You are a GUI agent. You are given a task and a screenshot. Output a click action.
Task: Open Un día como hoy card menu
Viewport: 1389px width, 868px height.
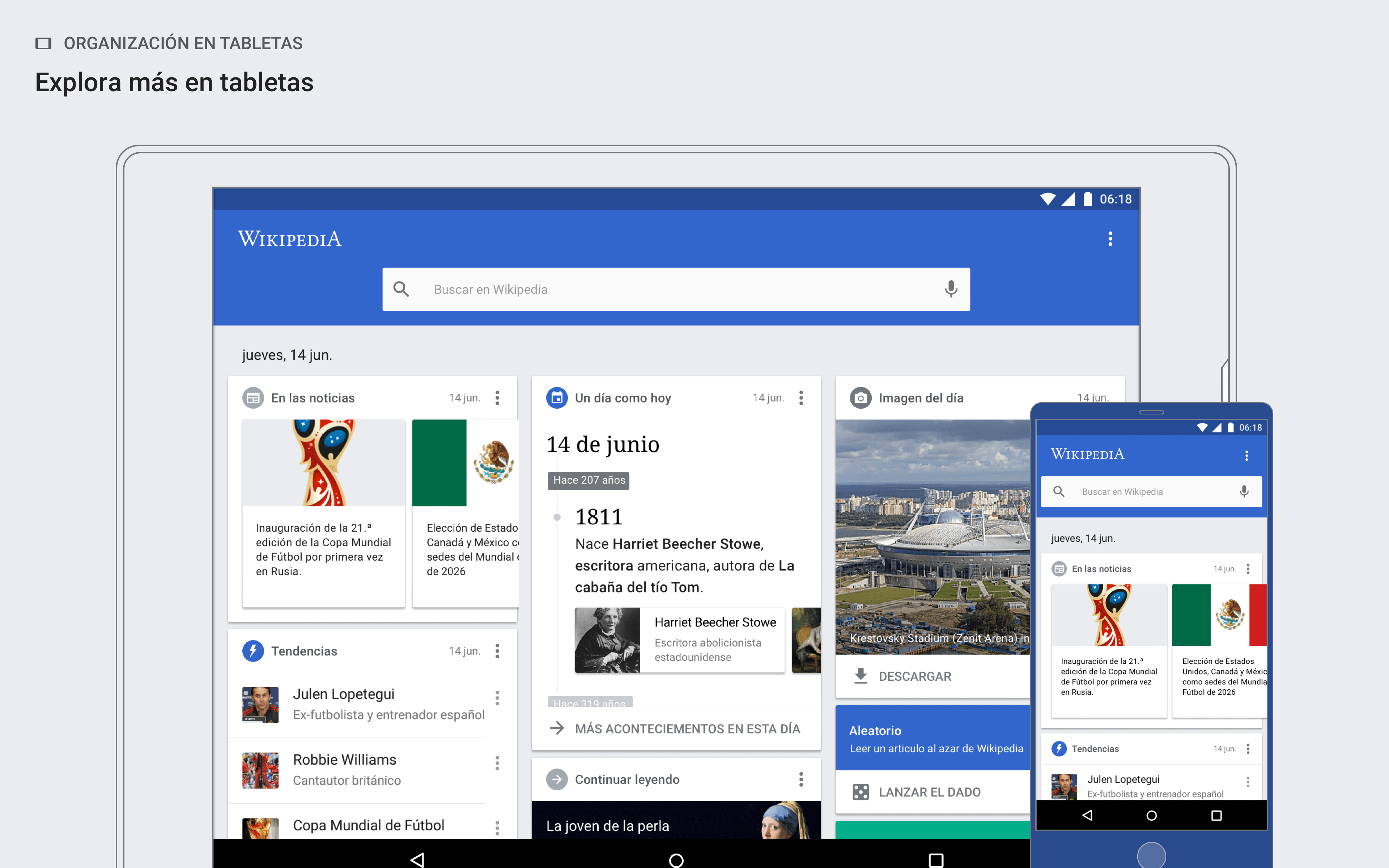(801, 398)
